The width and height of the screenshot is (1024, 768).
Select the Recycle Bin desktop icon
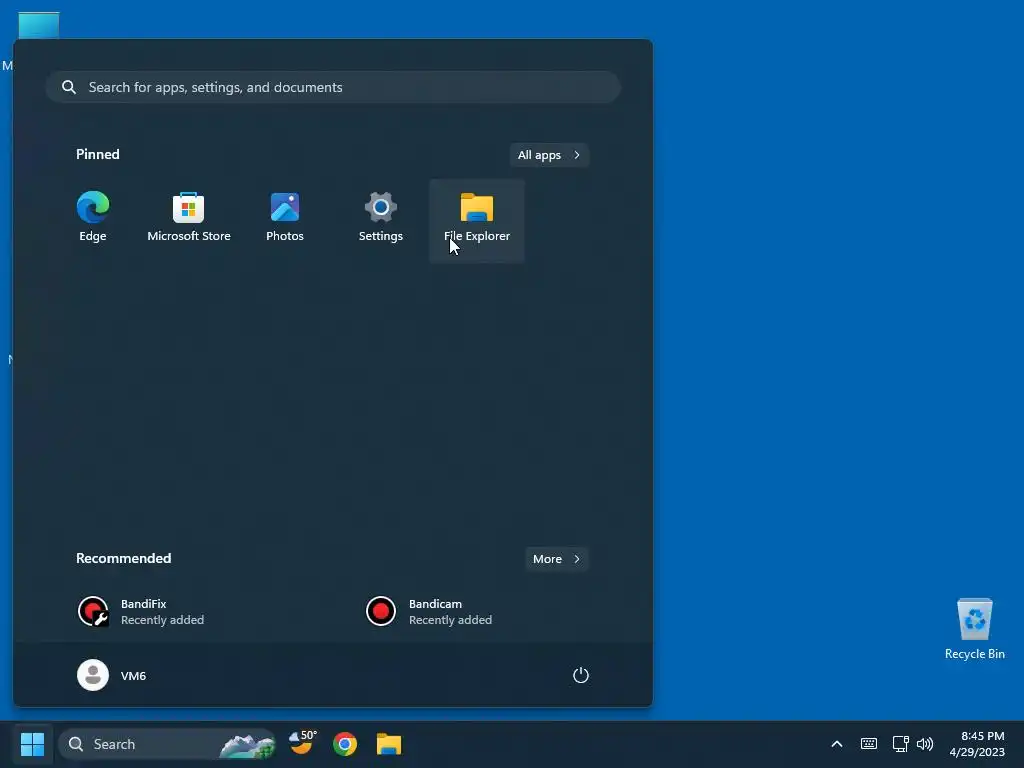(974, 629)
